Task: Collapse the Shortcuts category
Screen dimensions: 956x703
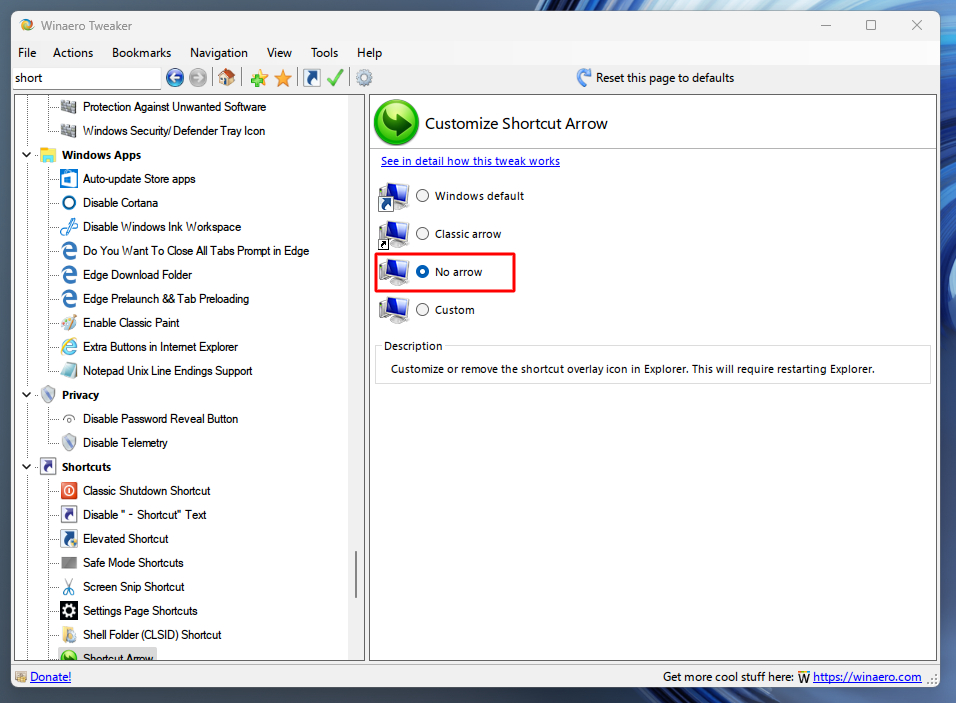Action: coord(26,466)
